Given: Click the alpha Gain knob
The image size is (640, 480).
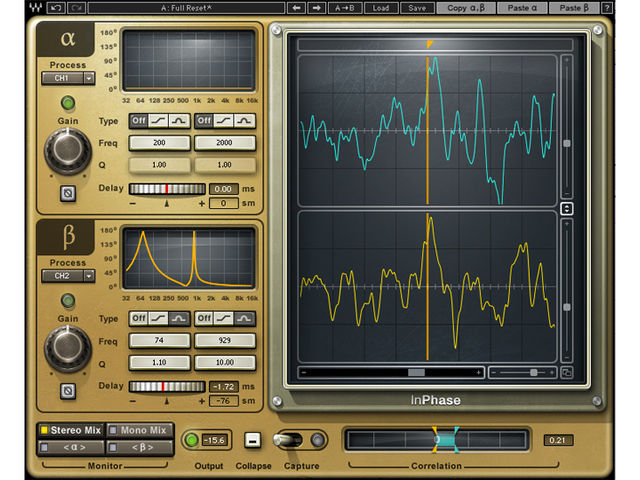Looking at the screenshot, I should coord(68,150).
